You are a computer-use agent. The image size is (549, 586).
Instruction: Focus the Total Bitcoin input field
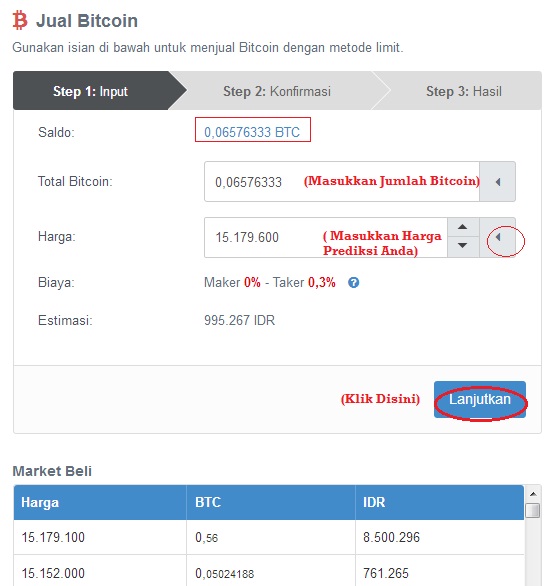click(342, 182)
